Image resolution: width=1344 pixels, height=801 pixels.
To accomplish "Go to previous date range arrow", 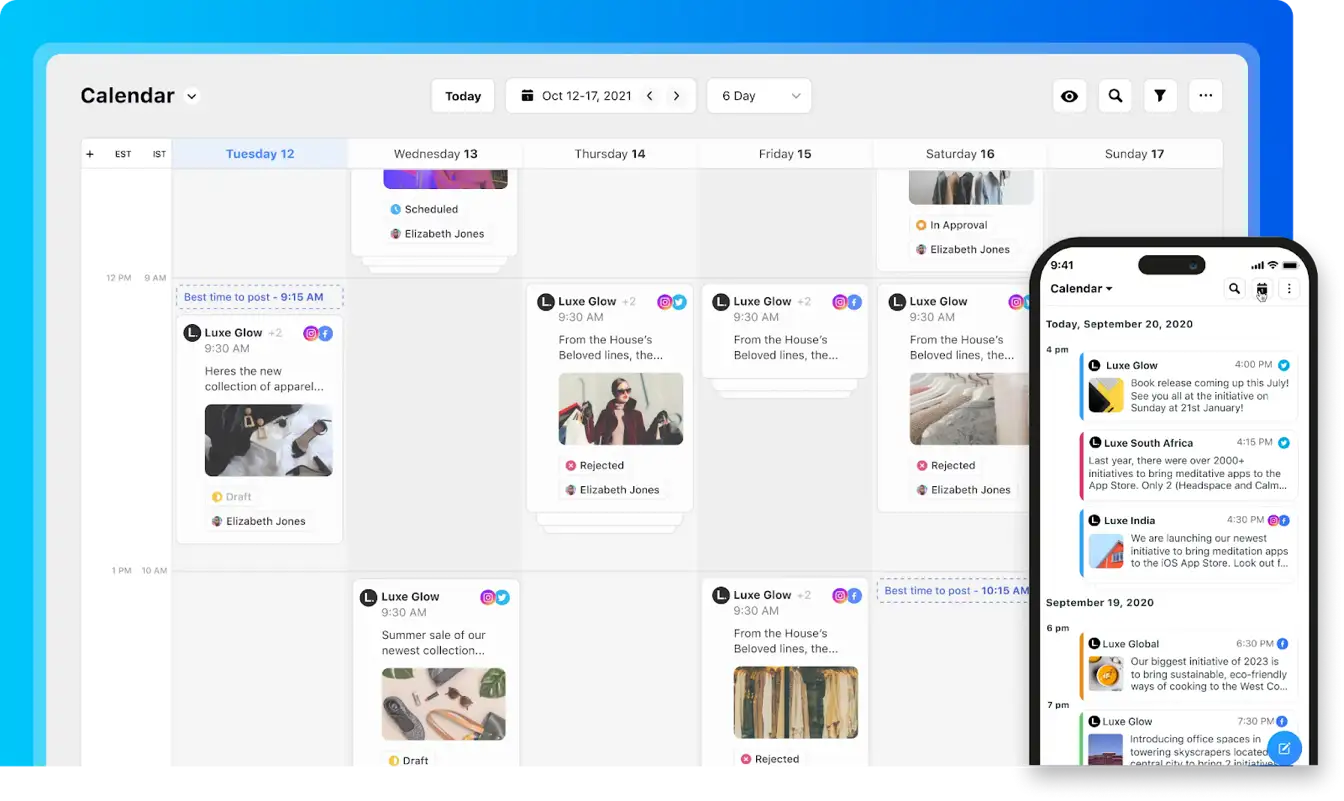I will coord(650,96).
